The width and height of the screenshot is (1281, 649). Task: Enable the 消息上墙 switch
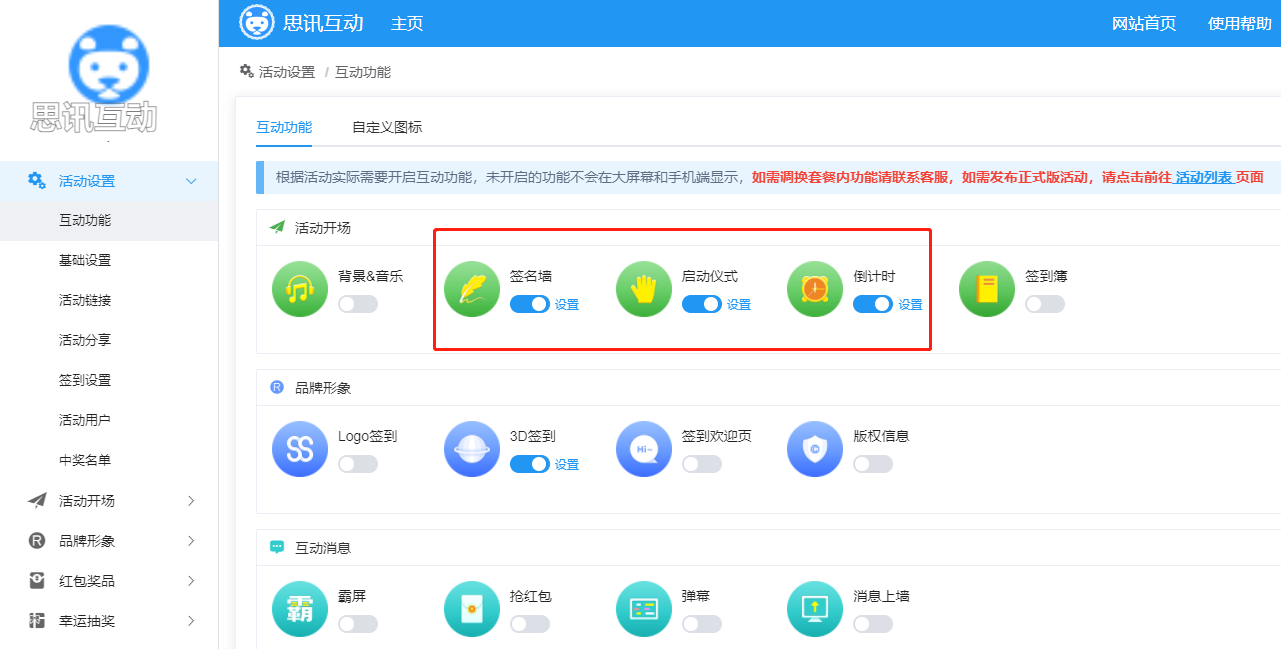click(873, 624)
